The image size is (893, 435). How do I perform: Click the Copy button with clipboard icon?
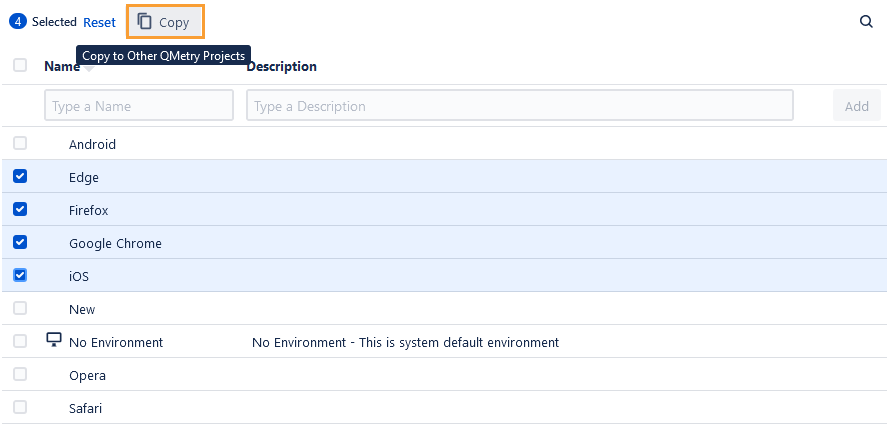click(x=165, y=22)
